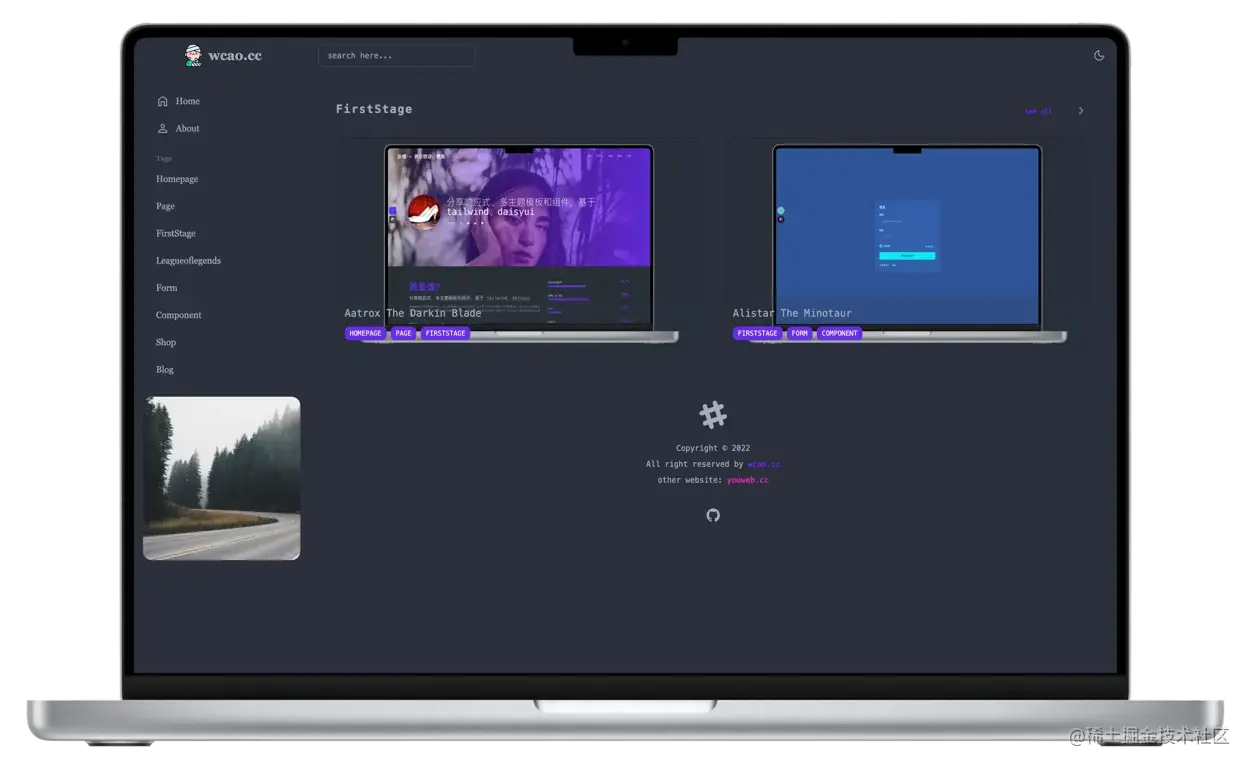This screenshot has width=1251, height=768.
Task: Click FORM badge on the Alistar card
Action: pyautogui.click(x=800, y=333)
